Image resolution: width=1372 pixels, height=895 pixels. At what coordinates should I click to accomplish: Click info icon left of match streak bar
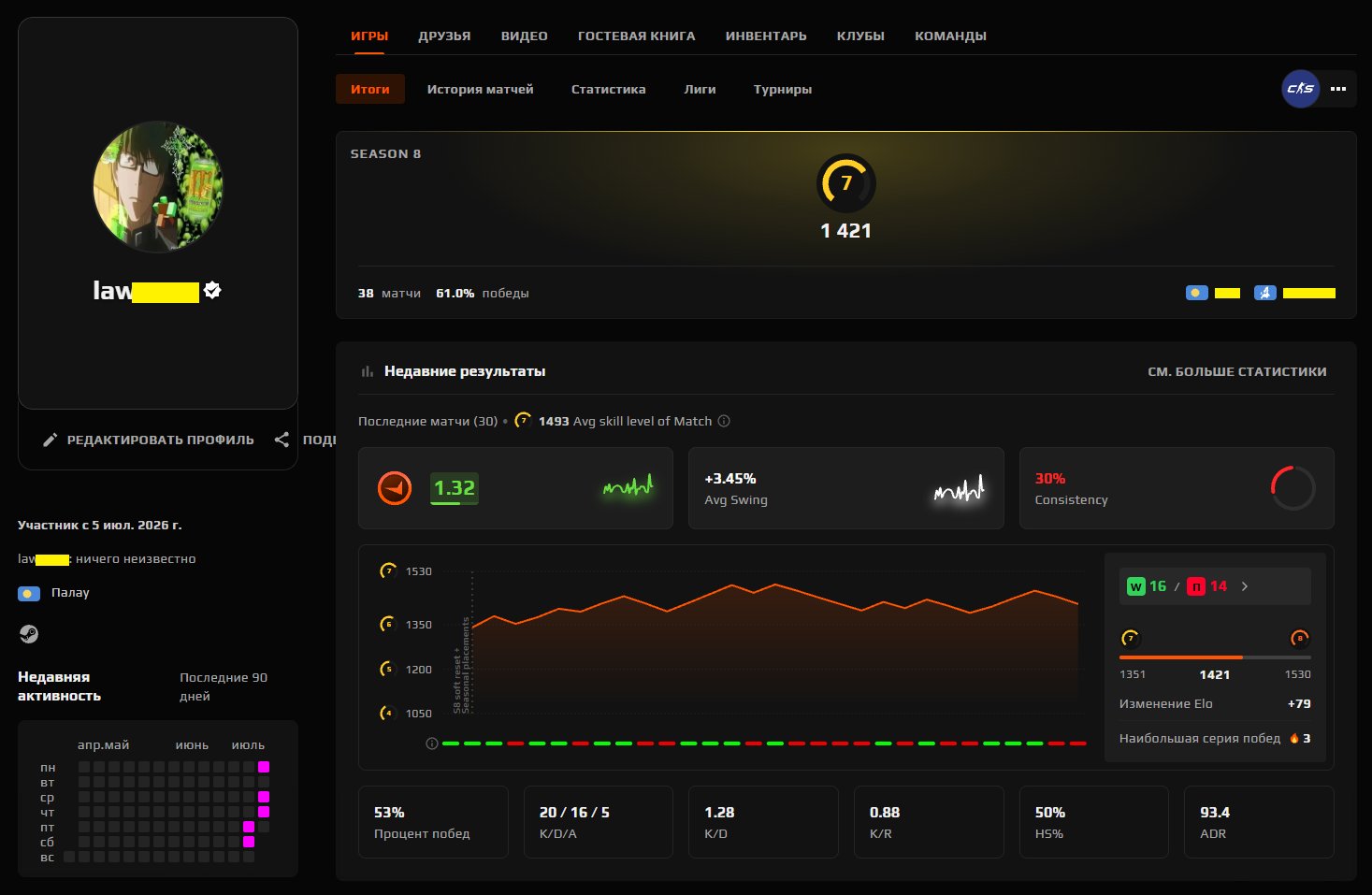[x=432, y=743]
